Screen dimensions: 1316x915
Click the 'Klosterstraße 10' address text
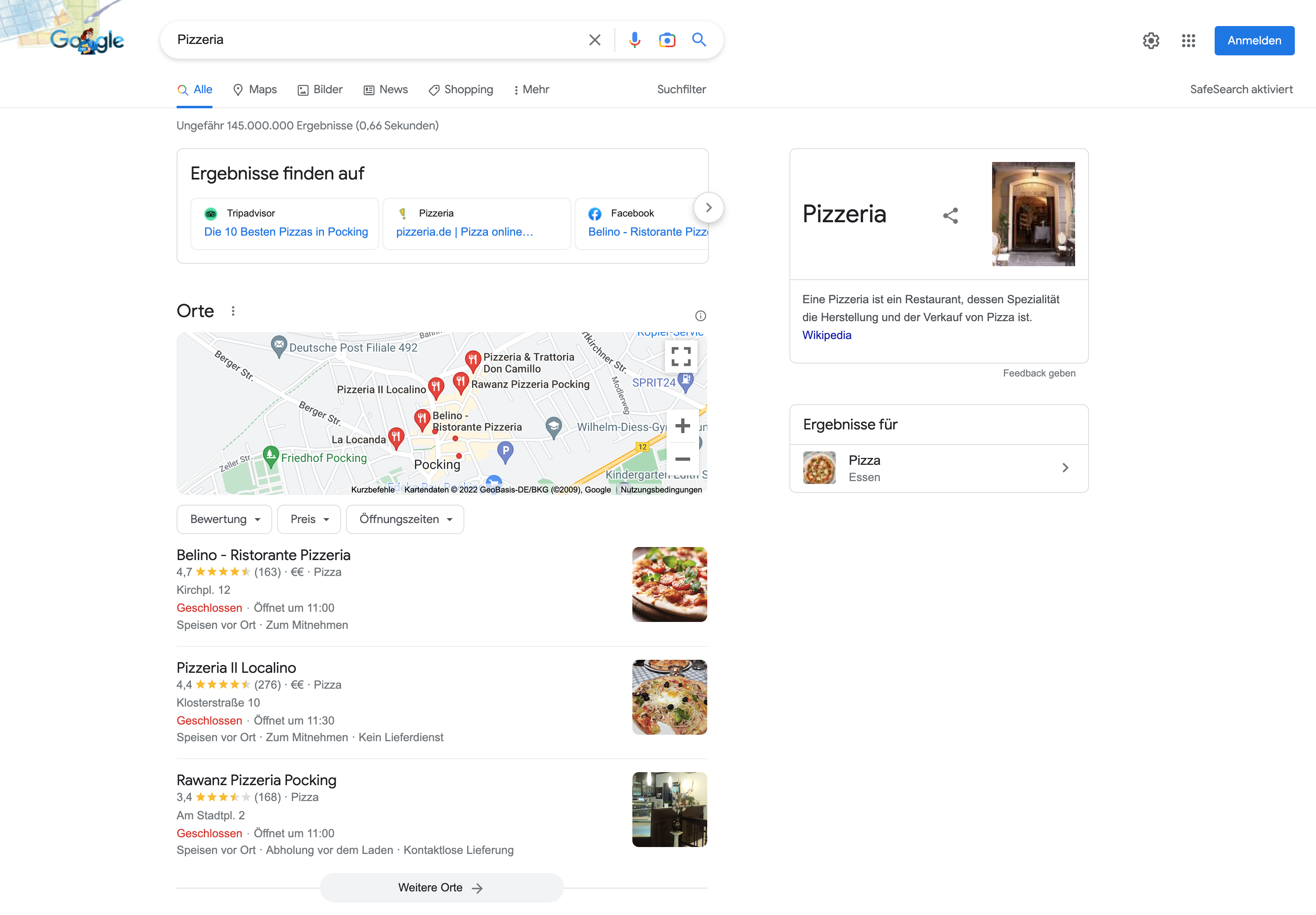point(219,703)
